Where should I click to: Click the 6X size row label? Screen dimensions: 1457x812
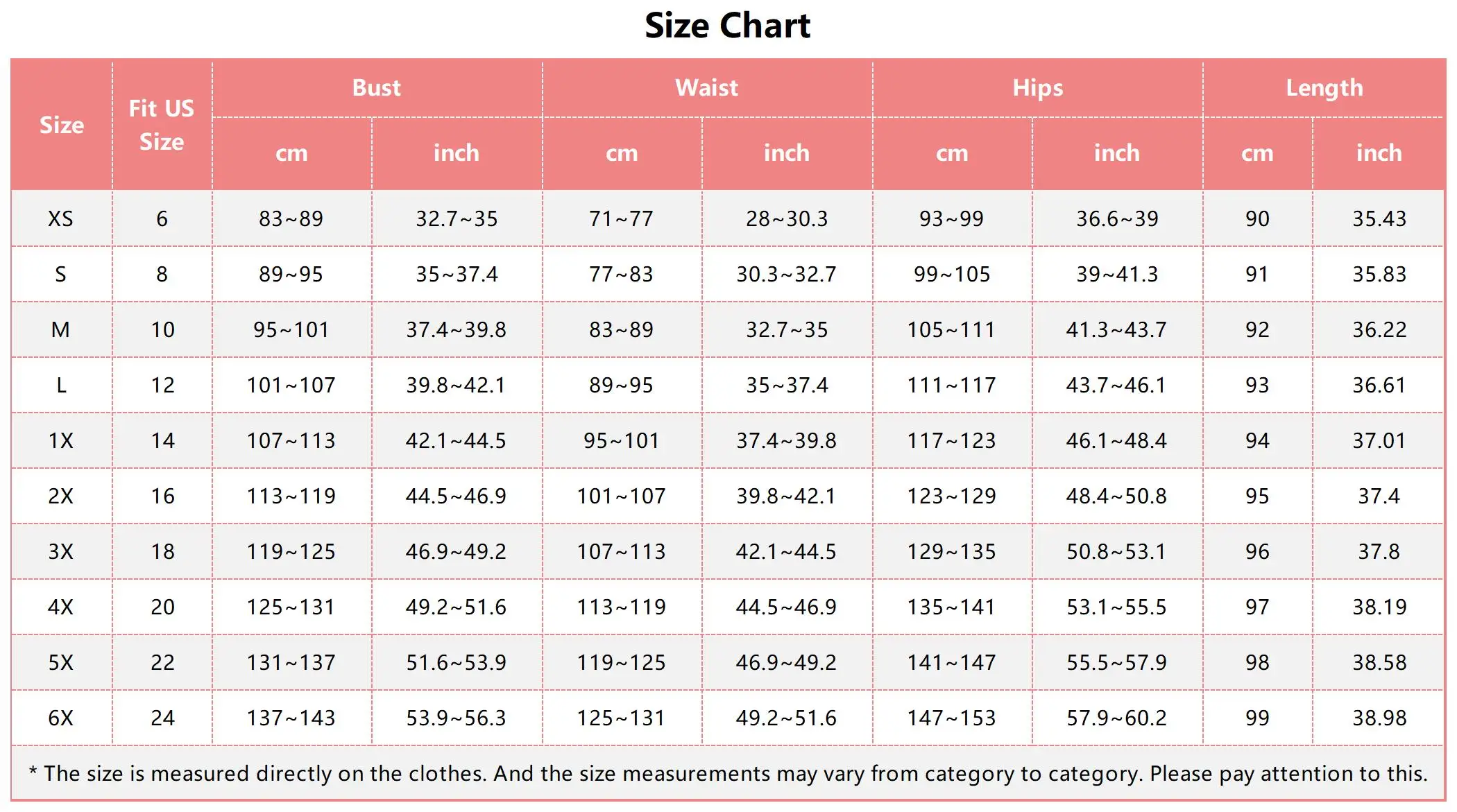click(61, 718)
